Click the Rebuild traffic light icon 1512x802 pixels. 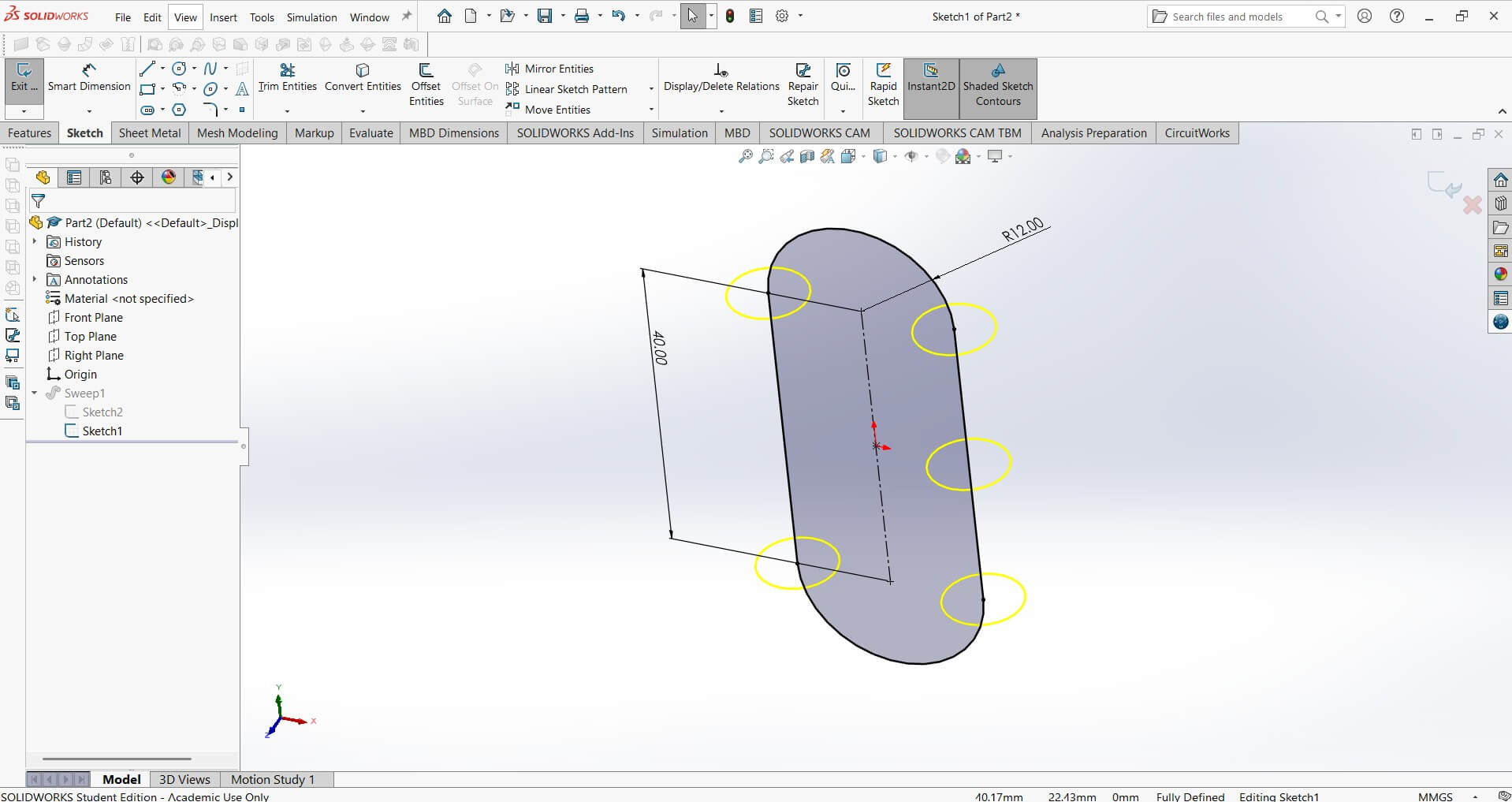pyautogui.click(x=730, y=16)
